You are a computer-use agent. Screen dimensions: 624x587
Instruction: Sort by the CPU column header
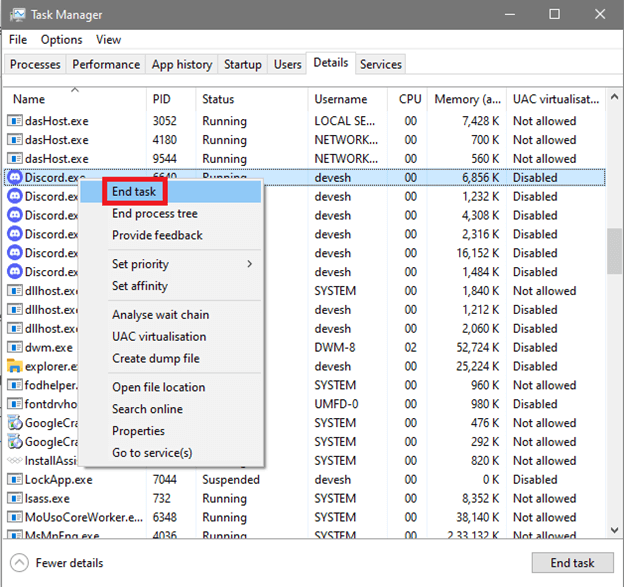[410, 99]
